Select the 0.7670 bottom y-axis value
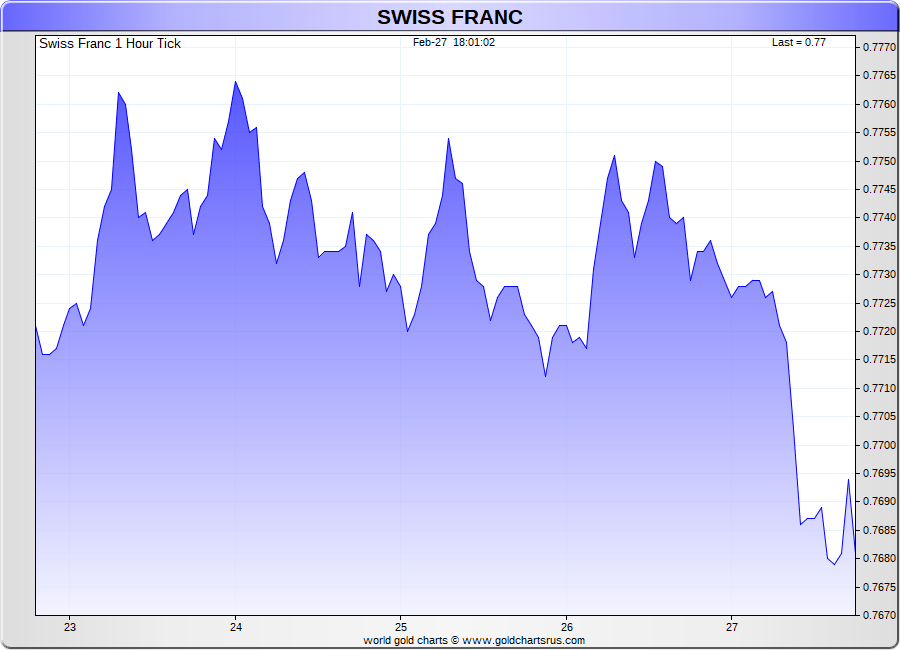Viewport: 900px width, 650px height. click(878, 615)
